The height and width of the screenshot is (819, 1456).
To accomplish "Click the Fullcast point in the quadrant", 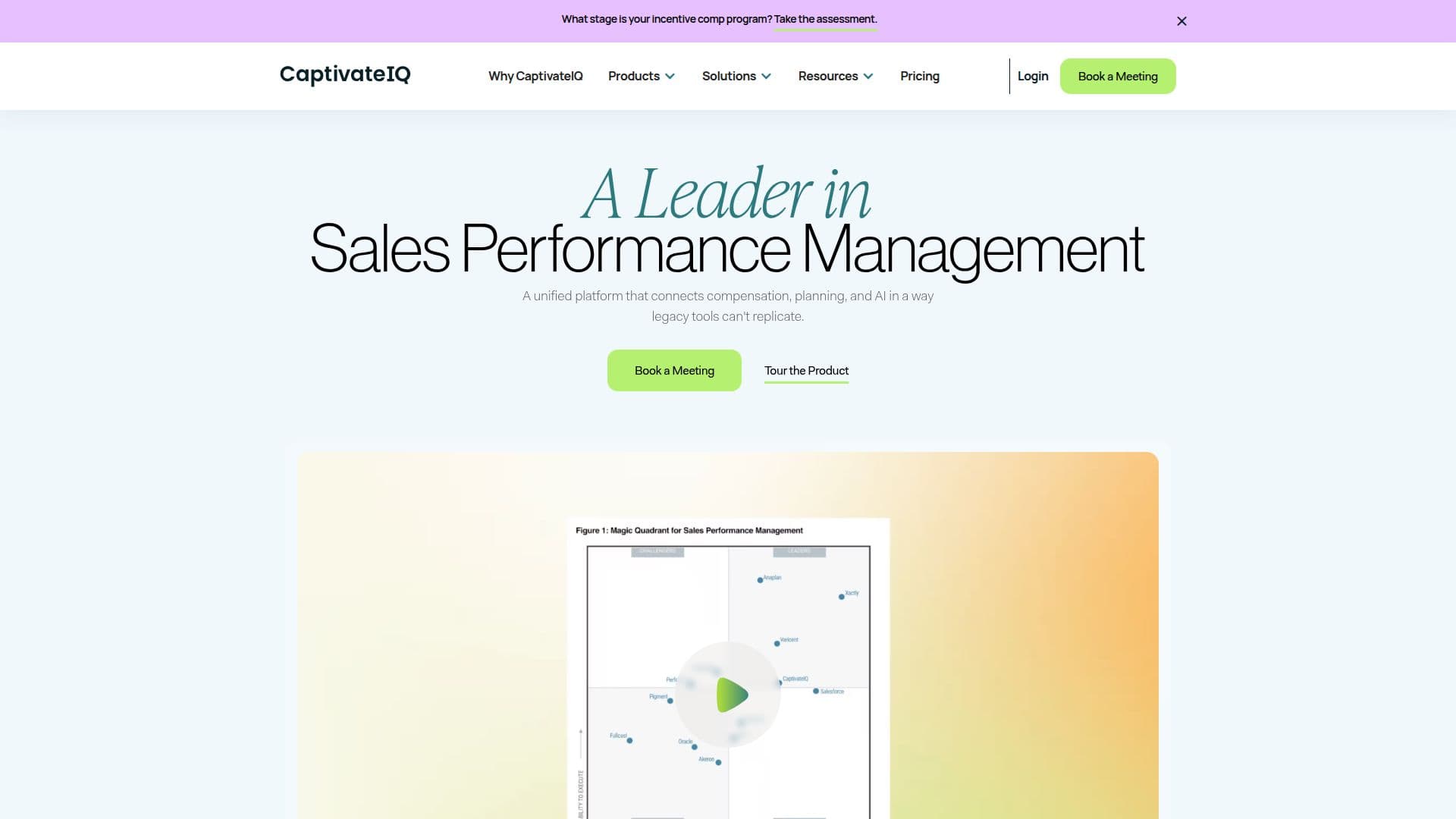I will pyautogui.click(x=629, y=740).
